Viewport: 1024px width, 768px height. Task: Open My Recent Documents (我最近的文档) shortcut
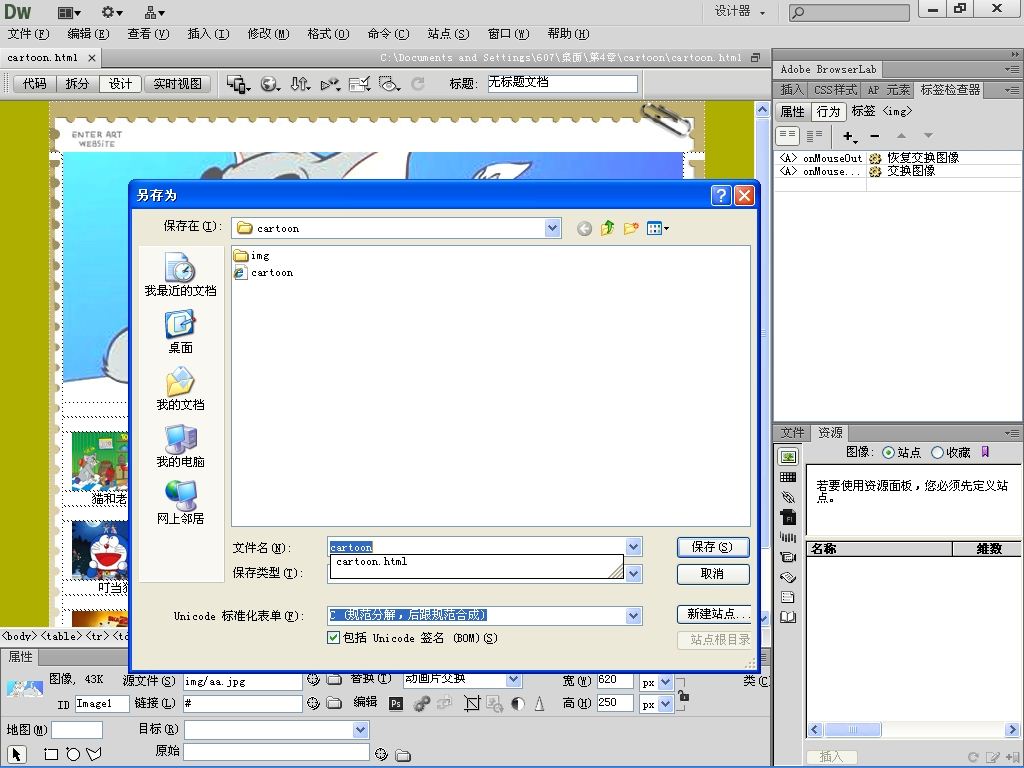tap(180, 275)
